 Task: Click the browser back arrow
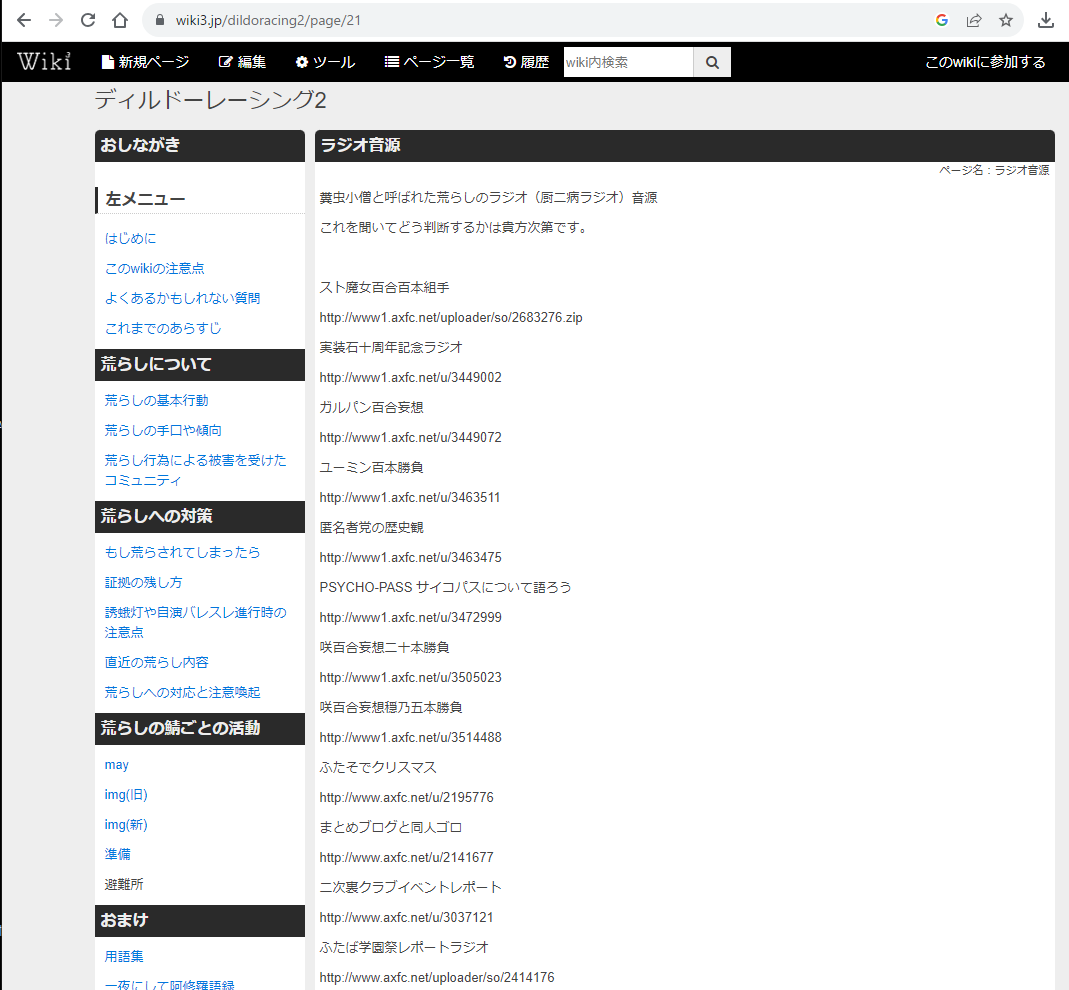[x=24, y=20]
